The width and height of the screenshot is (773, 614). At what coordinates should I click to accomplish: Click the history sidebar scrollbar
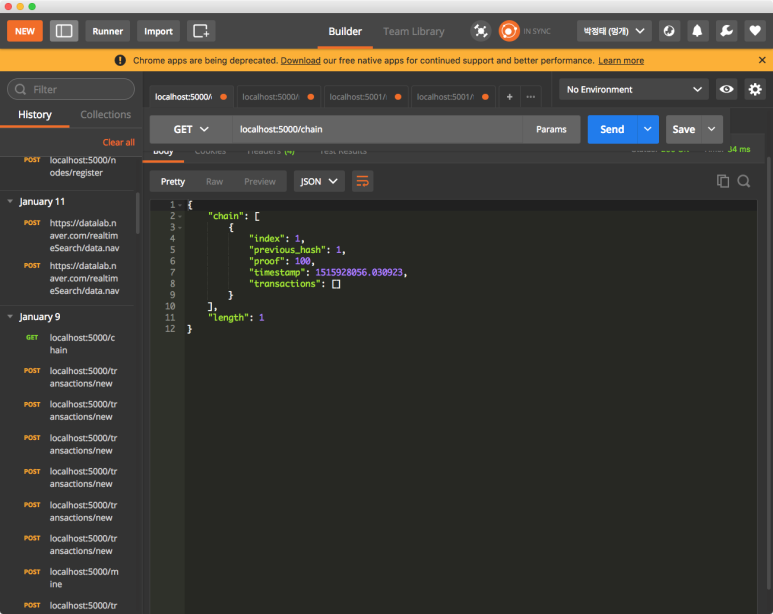138,213
